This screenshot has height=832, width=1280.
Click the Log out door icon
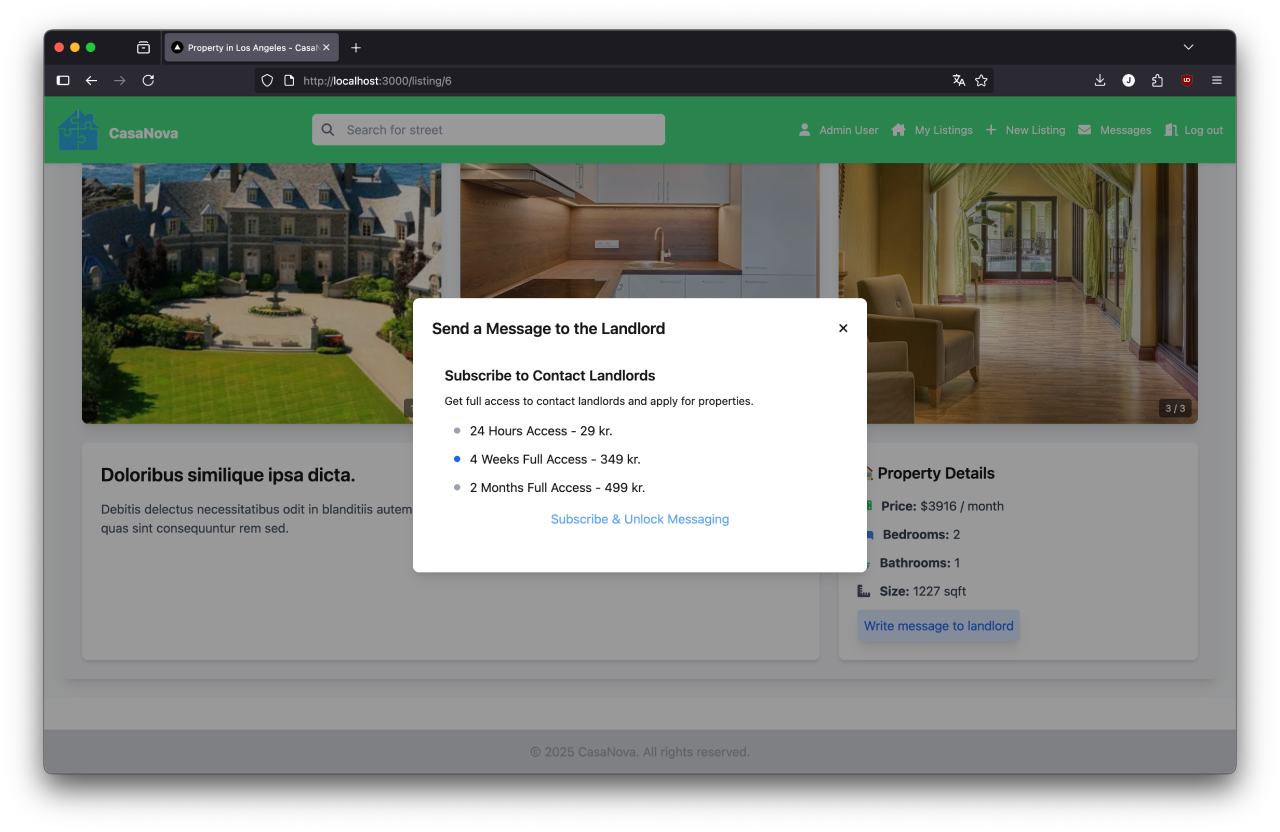[1171, 130]
